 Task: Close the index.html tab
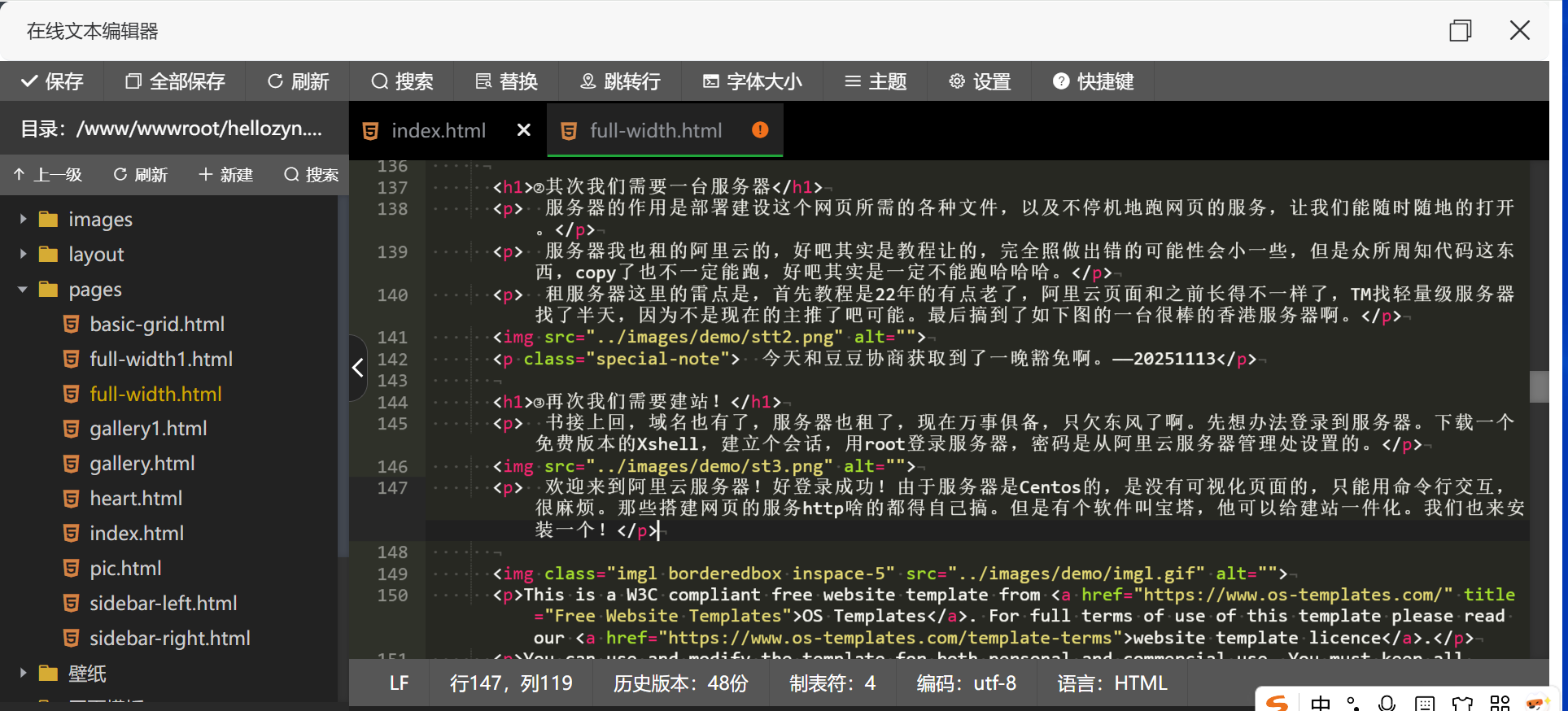pyautogui.click(x=524, y=130)
